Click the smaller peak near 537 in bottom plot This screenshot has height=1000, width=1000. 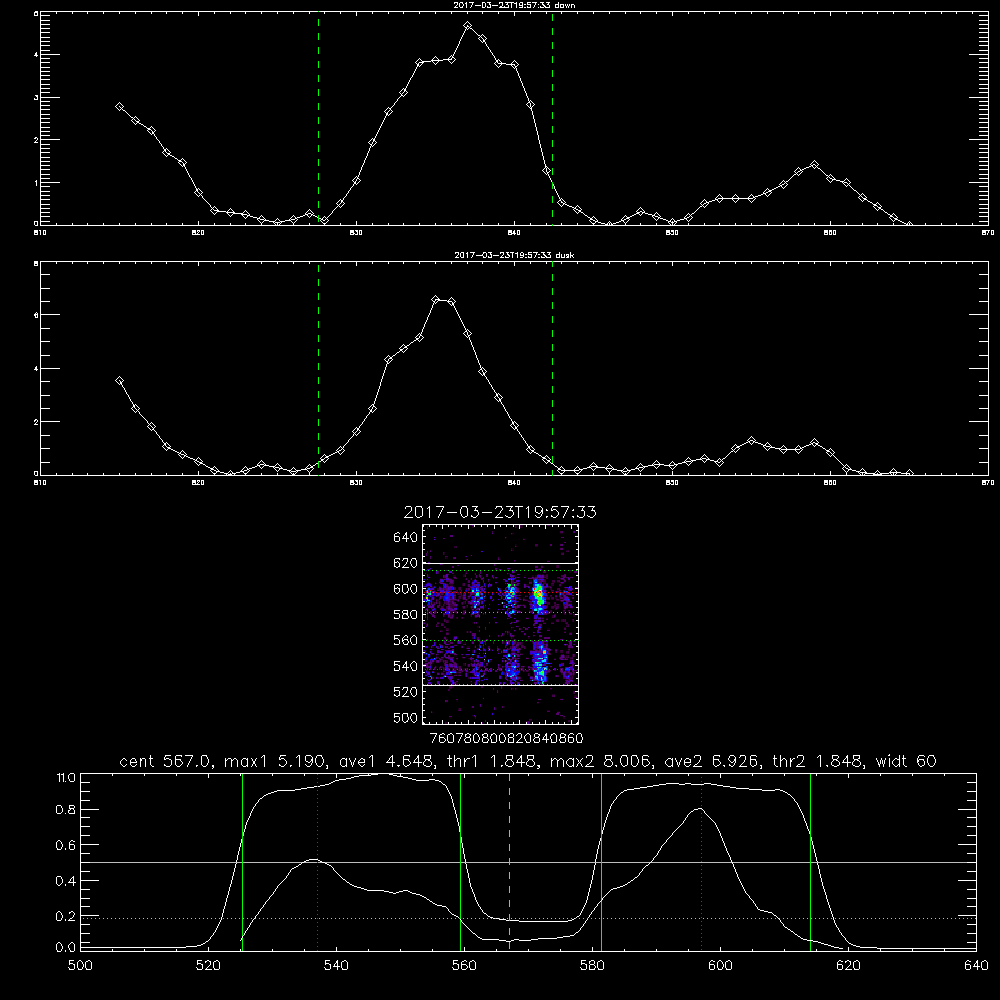(314, 860)
